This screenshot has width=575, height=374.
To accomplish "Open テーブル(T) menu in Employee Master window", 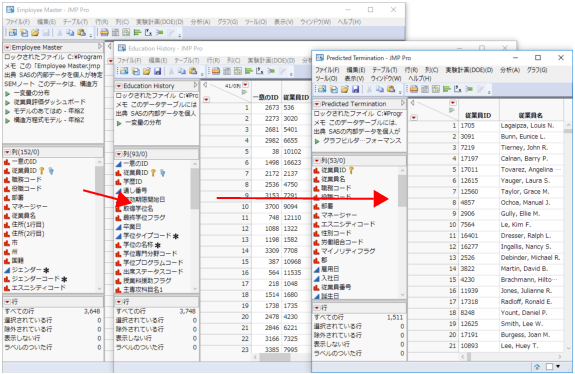I will (x=75, y=22).
